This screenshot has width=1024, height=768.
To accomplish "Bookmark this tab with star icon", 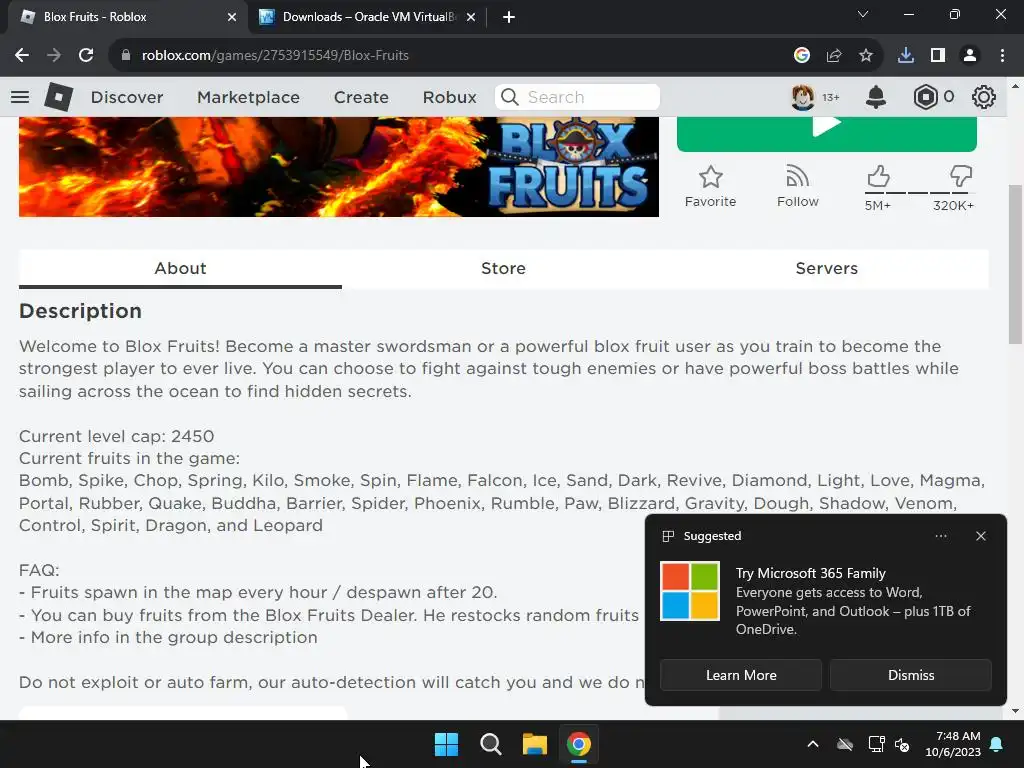I will point(866,56).
